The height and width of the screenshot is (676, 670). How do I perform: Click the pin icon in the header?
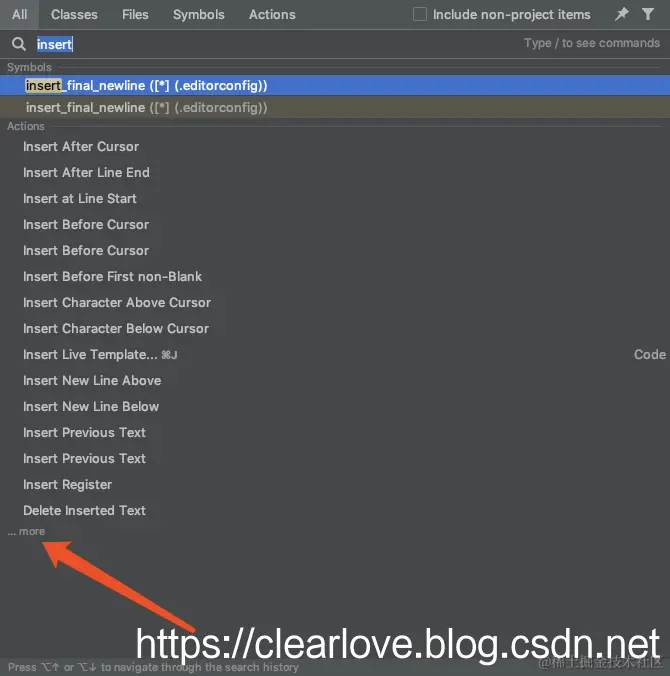621,14
